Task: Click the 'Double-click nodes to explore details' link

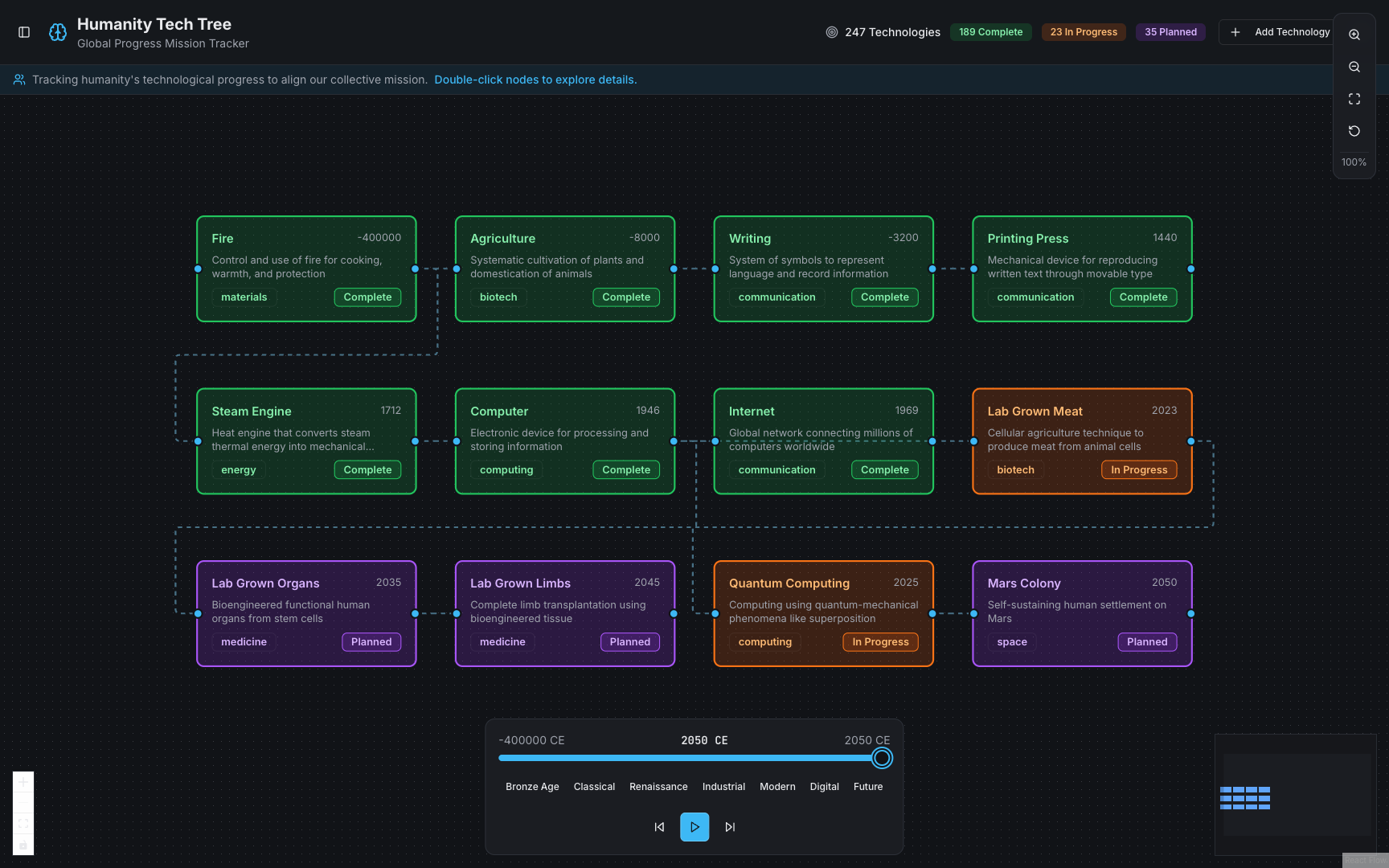Action: click(x=535, y=80)
